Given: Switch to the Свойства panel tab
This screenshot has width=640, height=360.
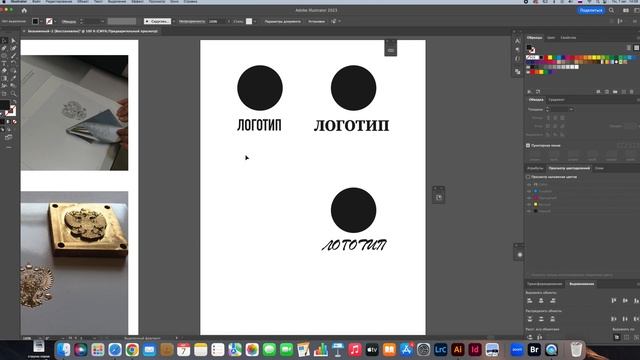Looking at the screenshot, I should [568, 38].
